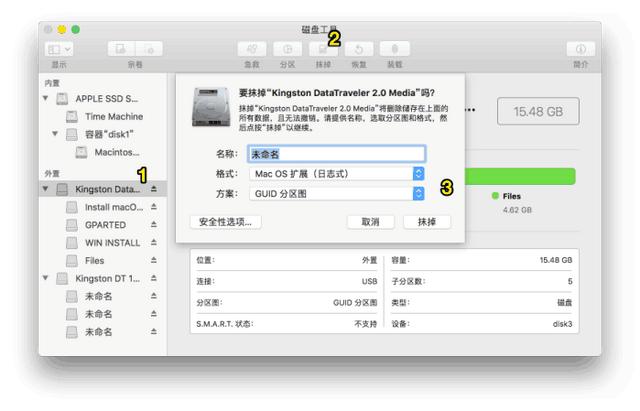
Task: Collapse the container disk1 tree
Action: coord(55,134)
